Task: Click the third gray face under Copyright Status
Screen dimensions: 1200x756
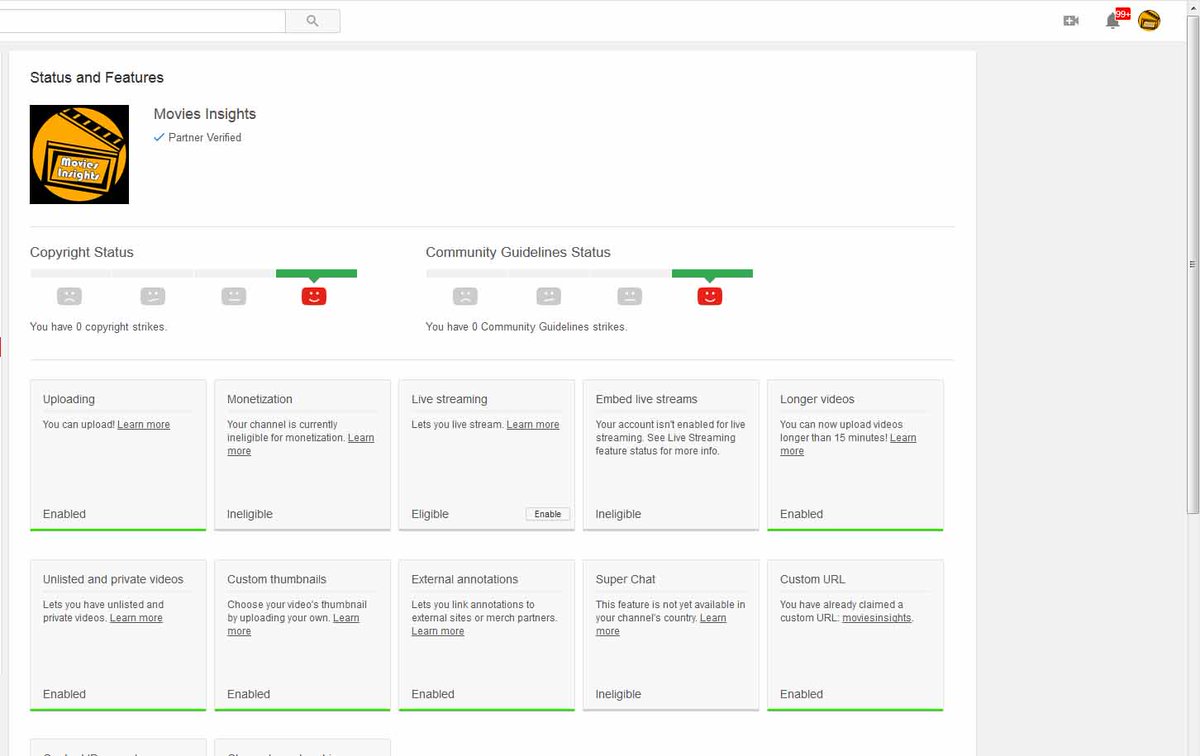Action: (x=234, y=296)
